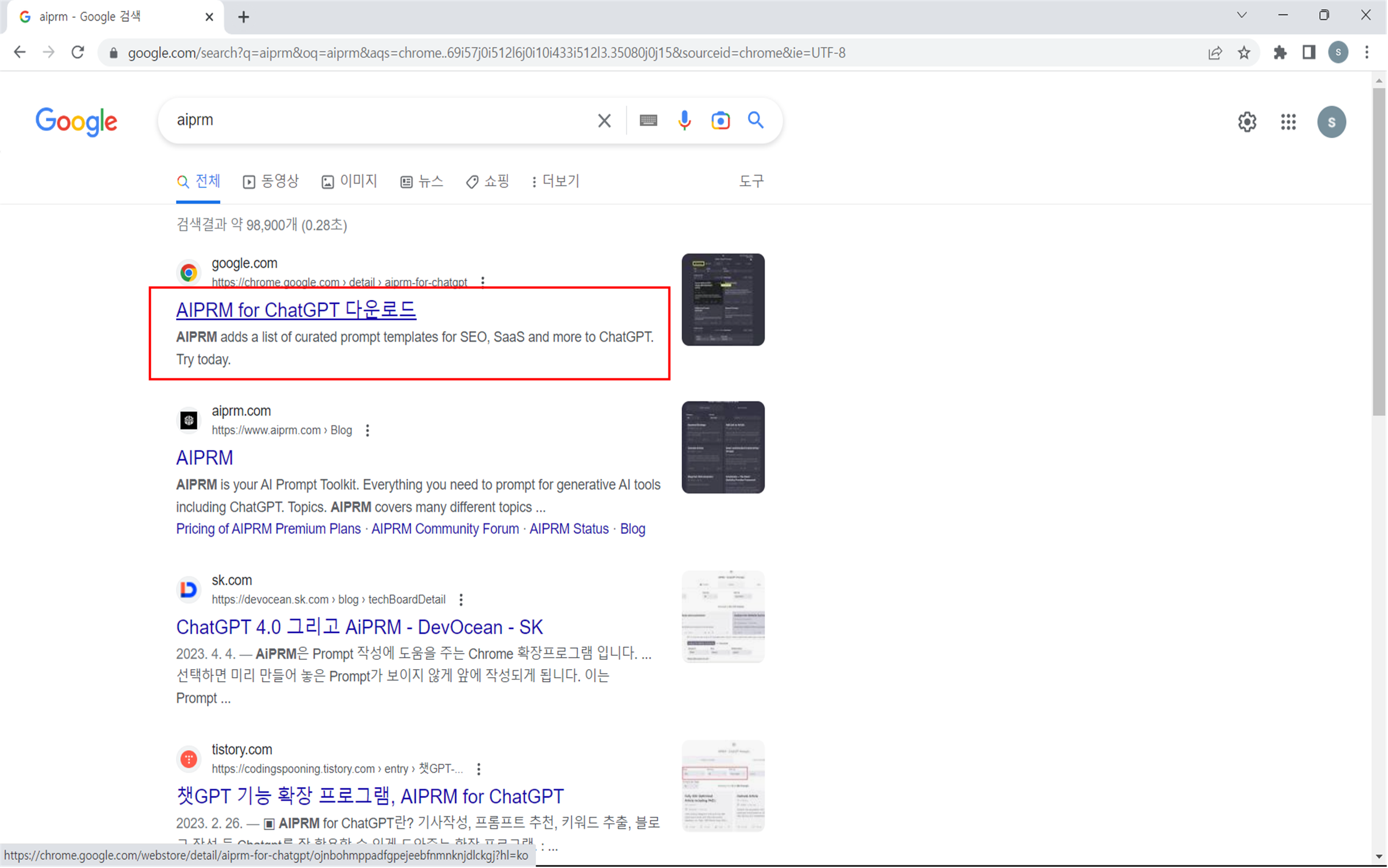Open more options for chrome.google.com result
The image size is (1388, 868).
483,282
